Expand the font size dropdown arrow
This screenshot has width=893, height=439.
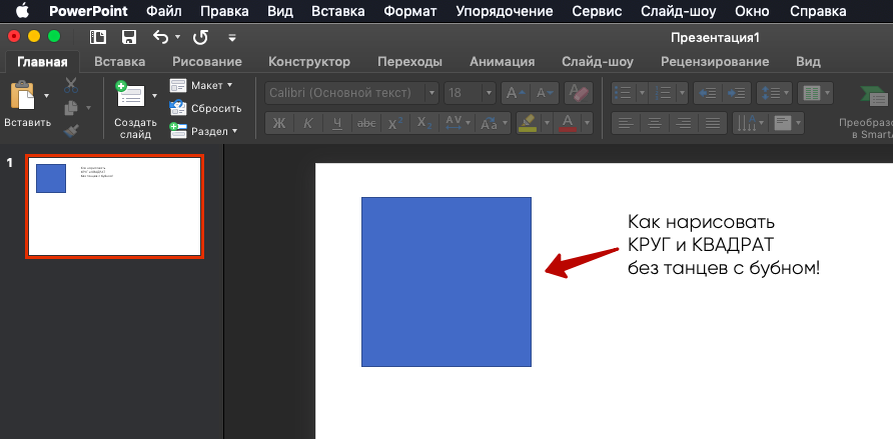pos(489,93)
